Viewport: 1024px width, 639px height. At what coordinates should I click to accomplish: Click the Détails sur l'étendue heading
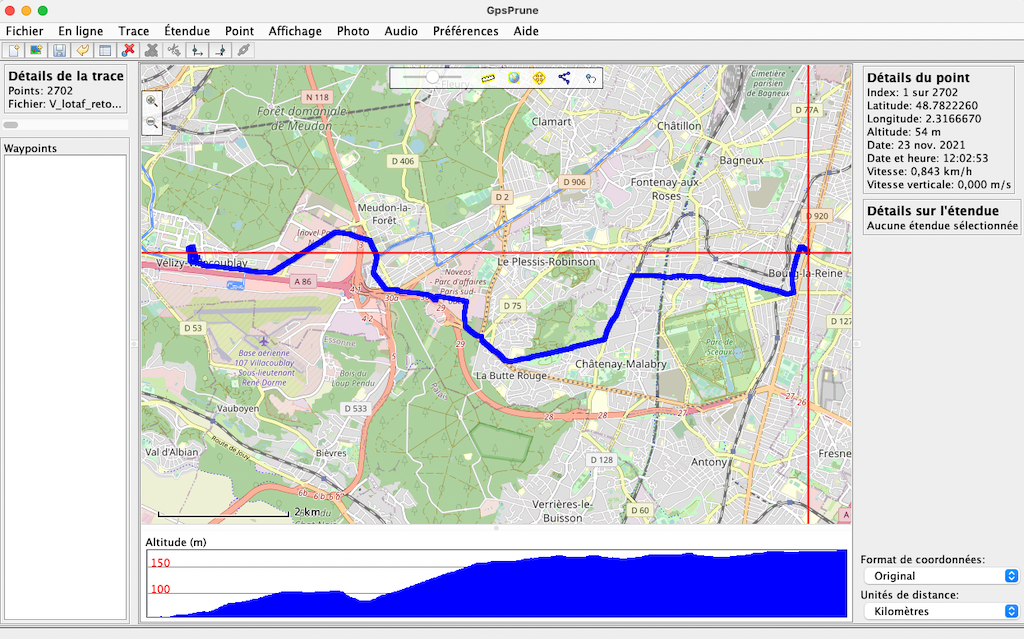(x=933, y=210)
